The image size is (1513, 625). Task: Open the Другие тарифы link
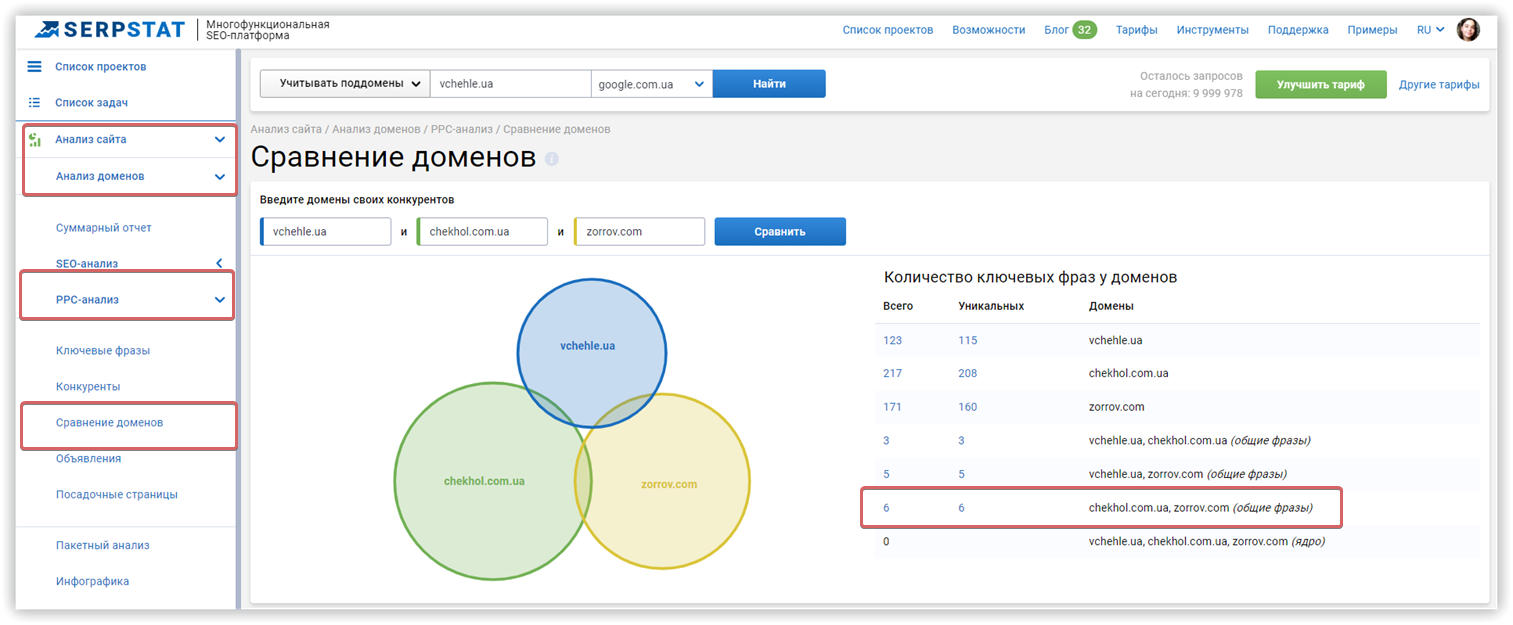(x=1439, y=85)
